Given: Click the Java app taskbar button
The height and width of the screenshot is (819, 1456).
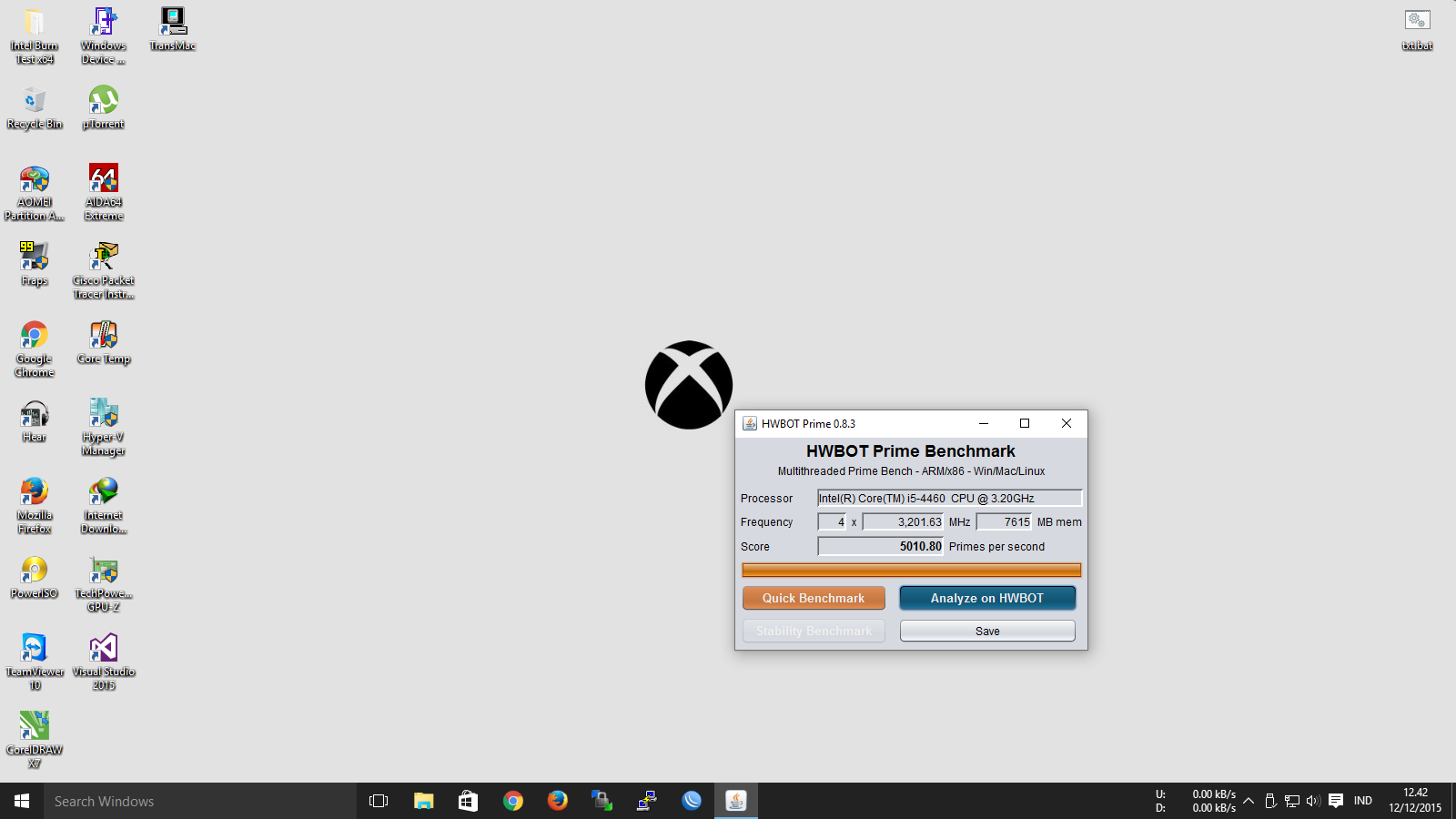Looking at the screenshot, I should tap(736, 801).
